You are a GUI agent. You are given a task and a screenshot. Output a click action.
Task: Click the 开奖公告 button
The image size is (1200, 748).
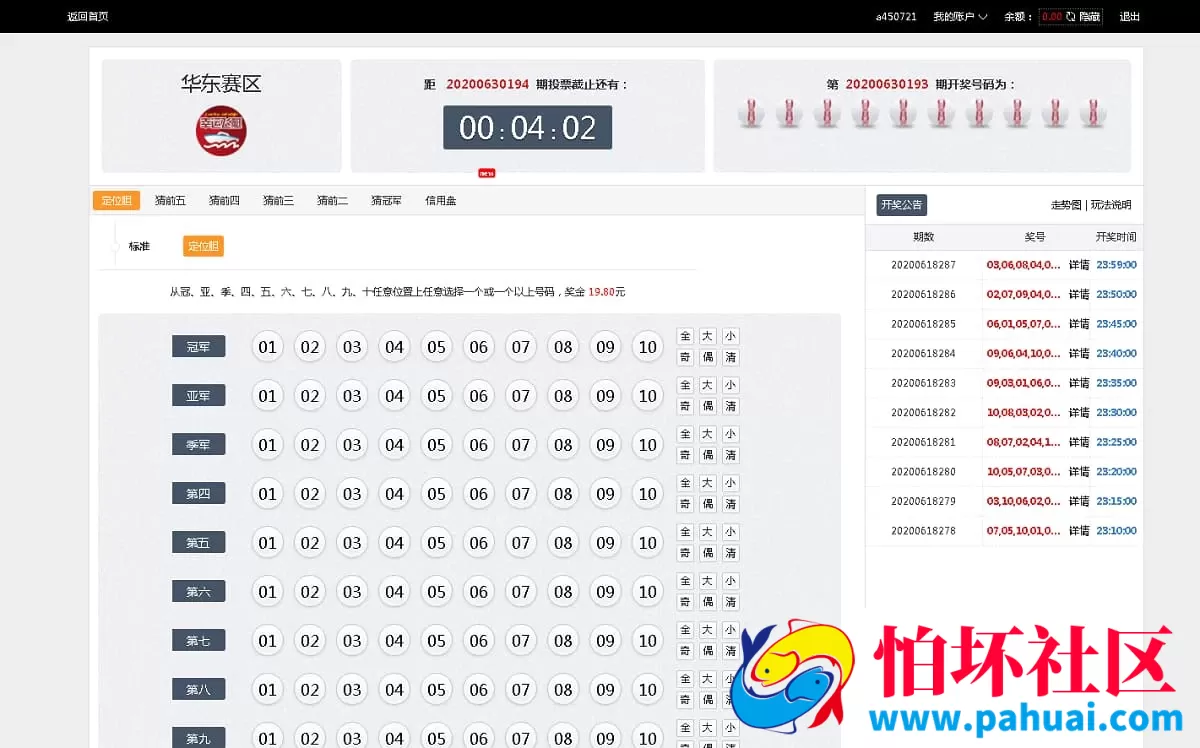(x=901, y=205)
